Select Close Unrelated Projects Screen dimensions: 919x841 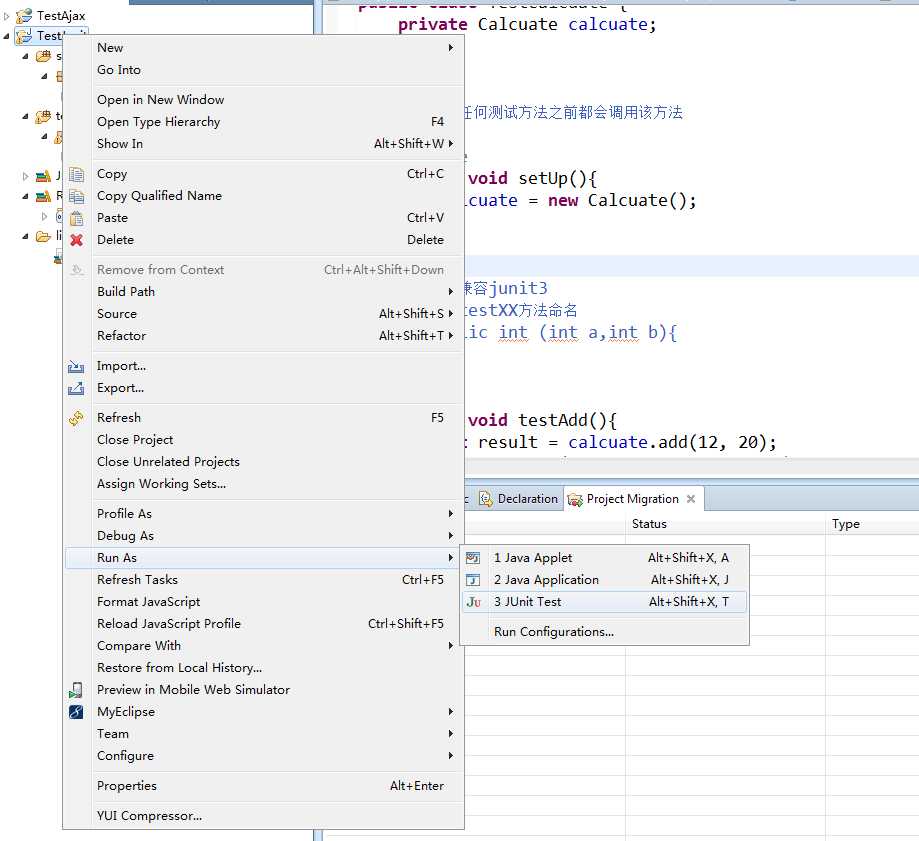click(263, 462)
